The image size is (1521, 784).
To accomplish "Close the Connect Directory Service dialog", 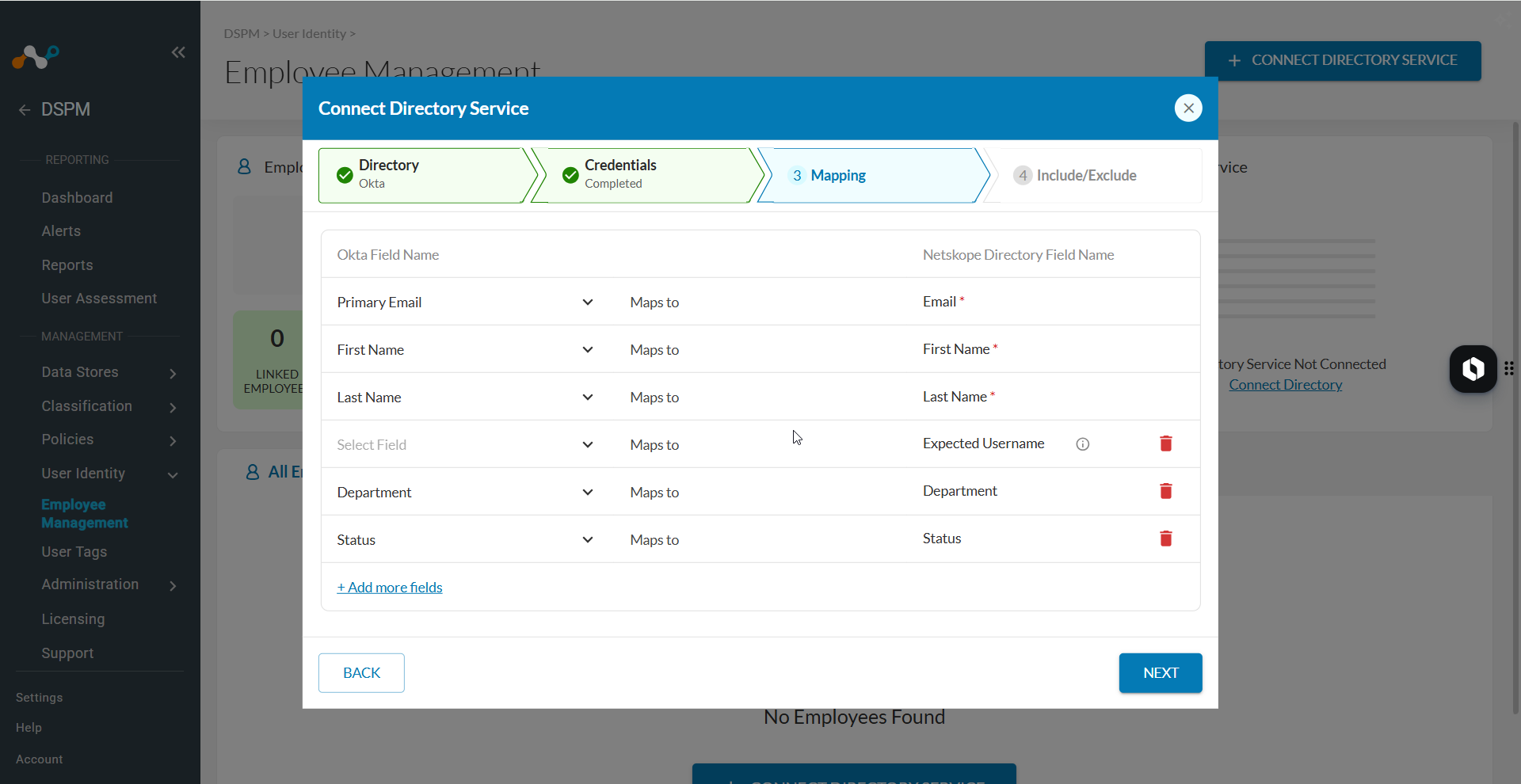I will point(1188,108).
